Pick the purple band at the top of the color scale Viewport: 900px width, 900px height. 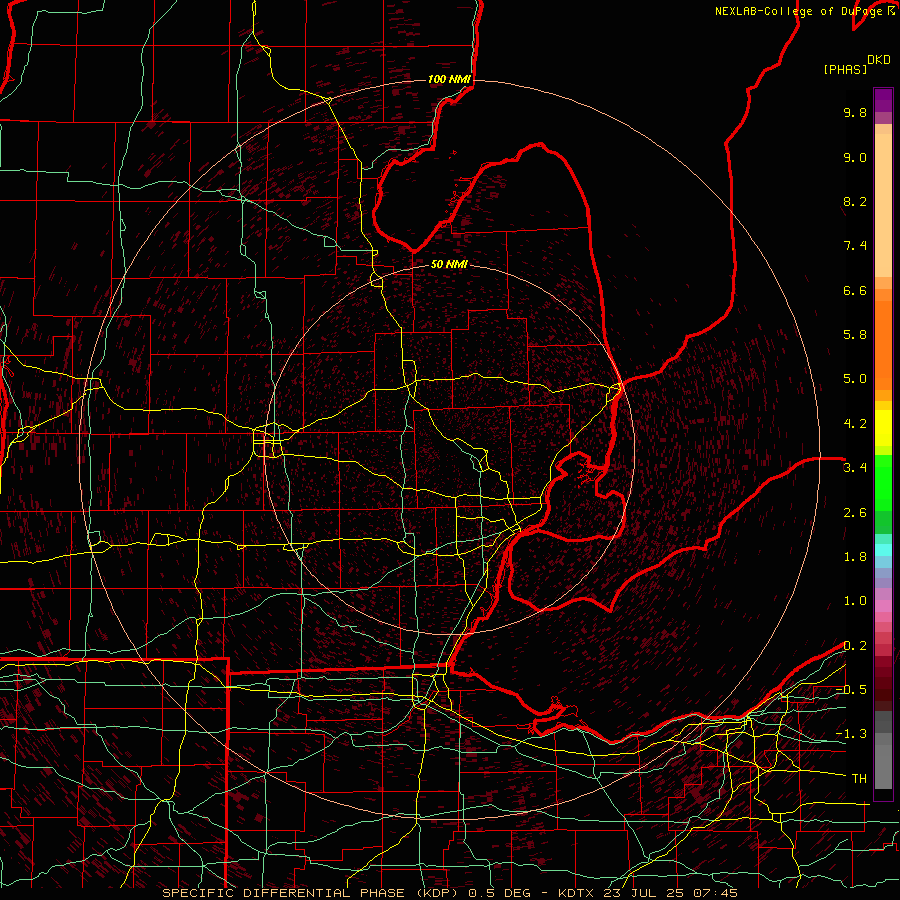(x=883, y=100)
